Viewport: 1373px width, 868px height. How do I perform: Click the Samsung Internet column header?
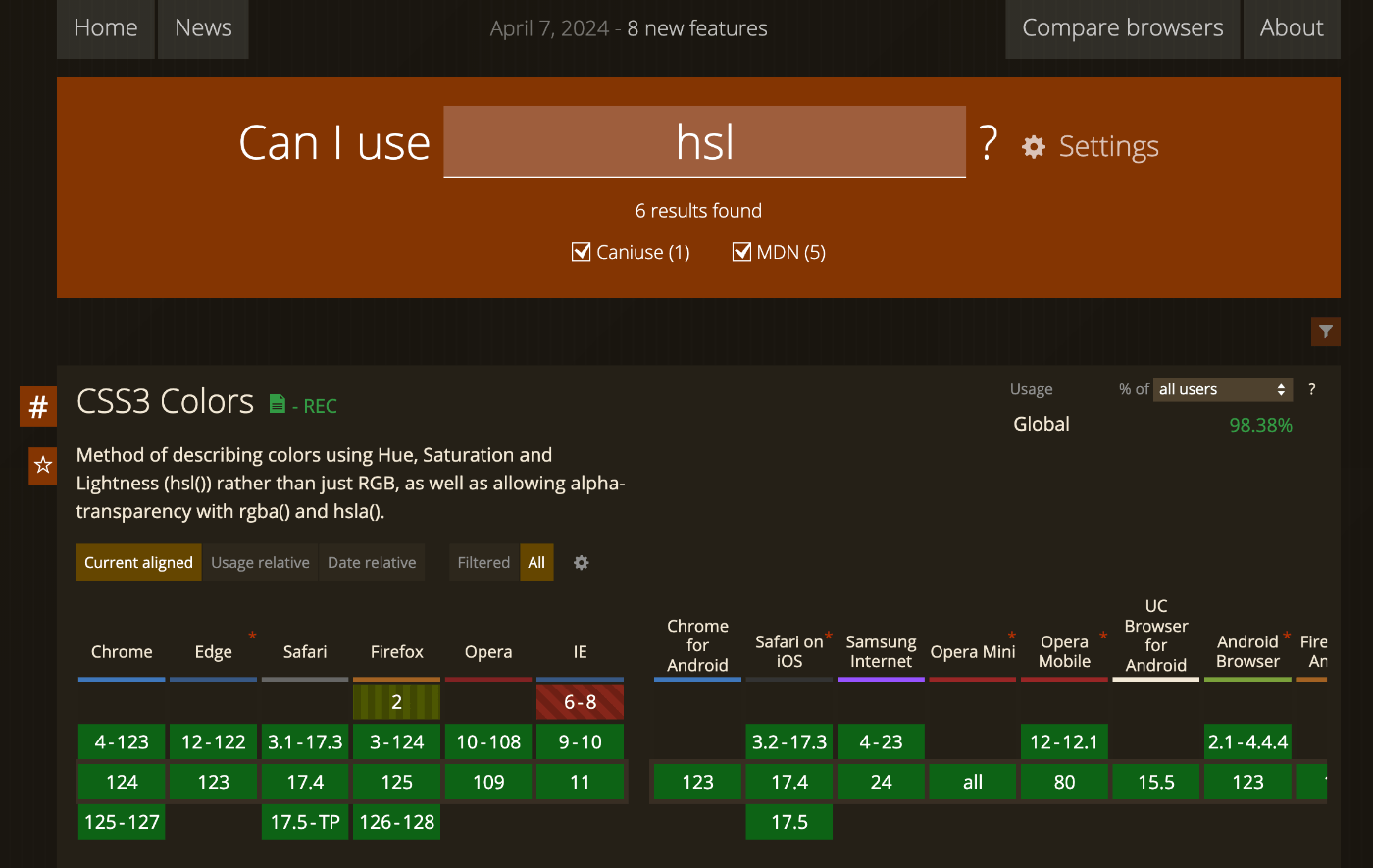[x=881, y=651]
